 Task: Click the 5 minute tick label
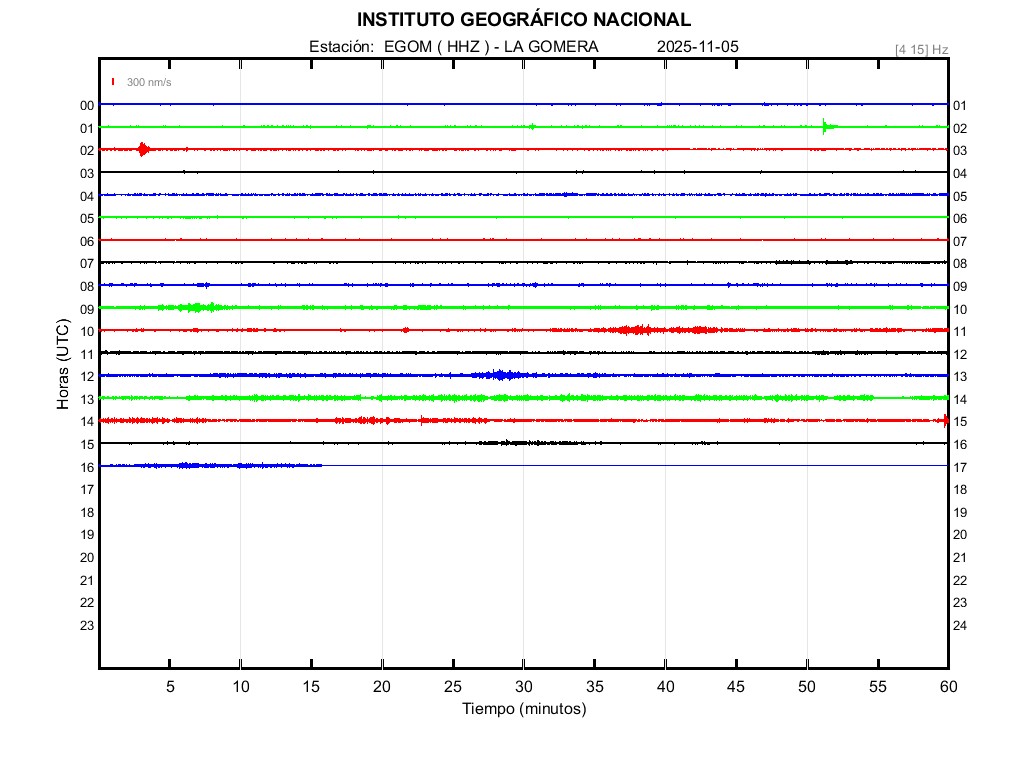(x=170, y=687)
